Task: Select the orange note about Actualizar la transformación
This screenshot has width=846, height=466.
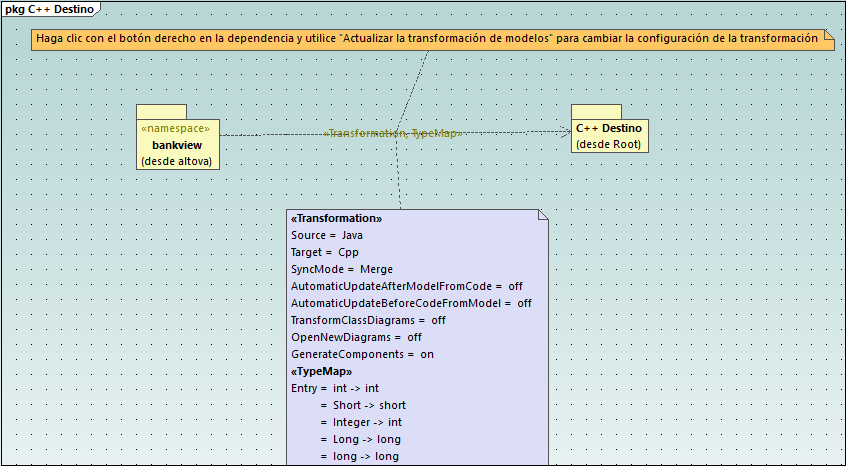Action: pos(430,39)
